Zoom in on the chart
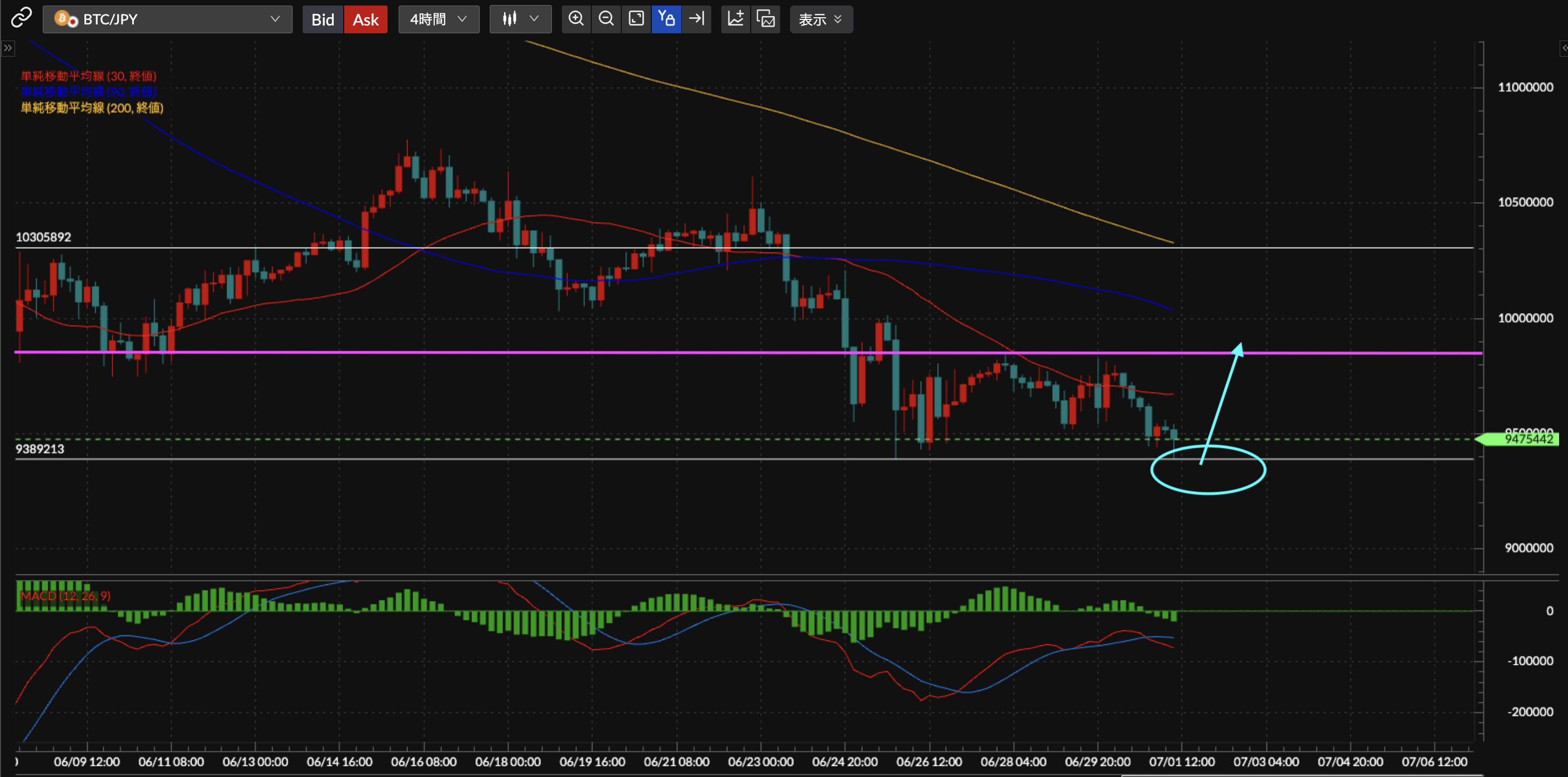This screenshot has width=1568, height=777. (x=576, y=19)
